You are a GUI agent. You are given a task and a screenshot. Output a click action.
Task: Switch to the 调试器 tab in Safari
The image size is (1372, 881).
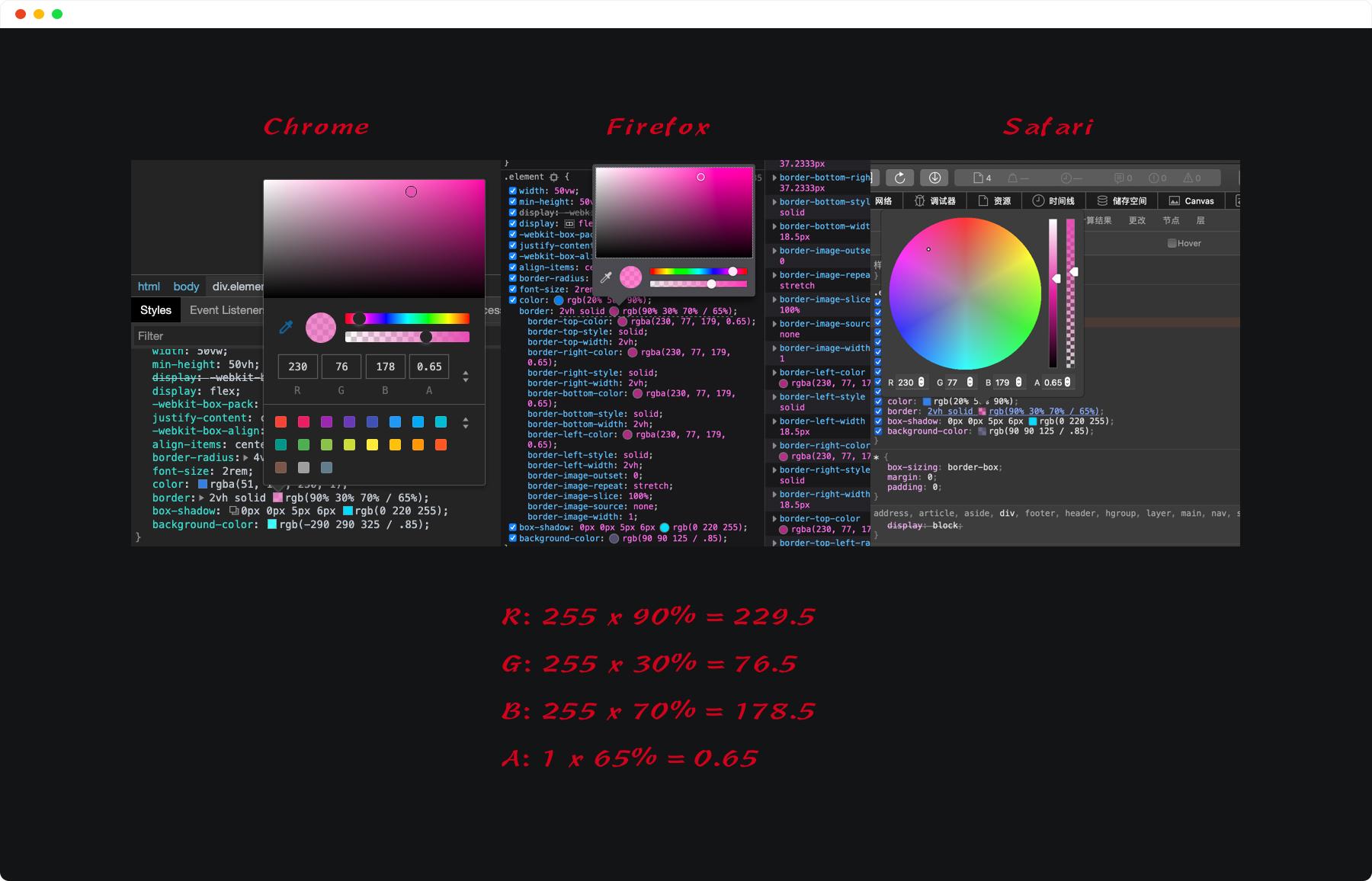(934, 201)
